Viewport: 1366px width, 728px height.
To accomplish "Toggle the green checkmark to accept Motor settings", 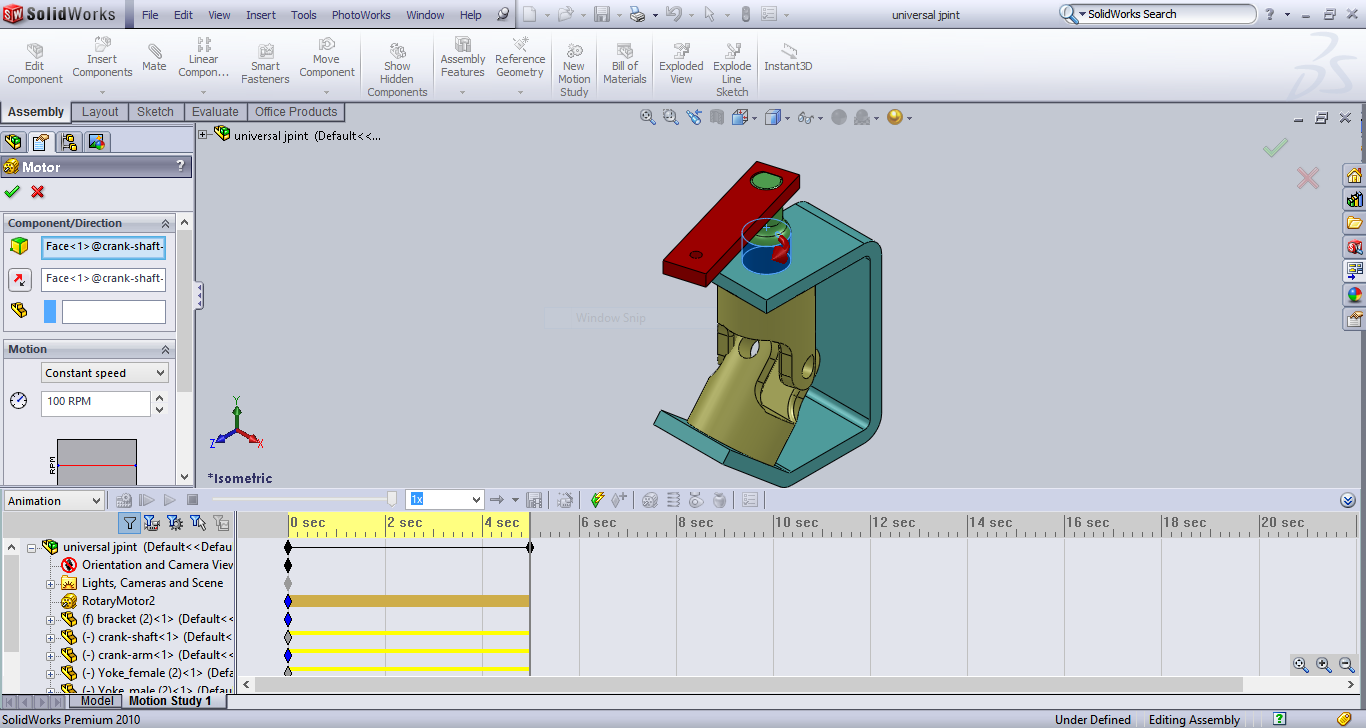I will tap(12, 191).
